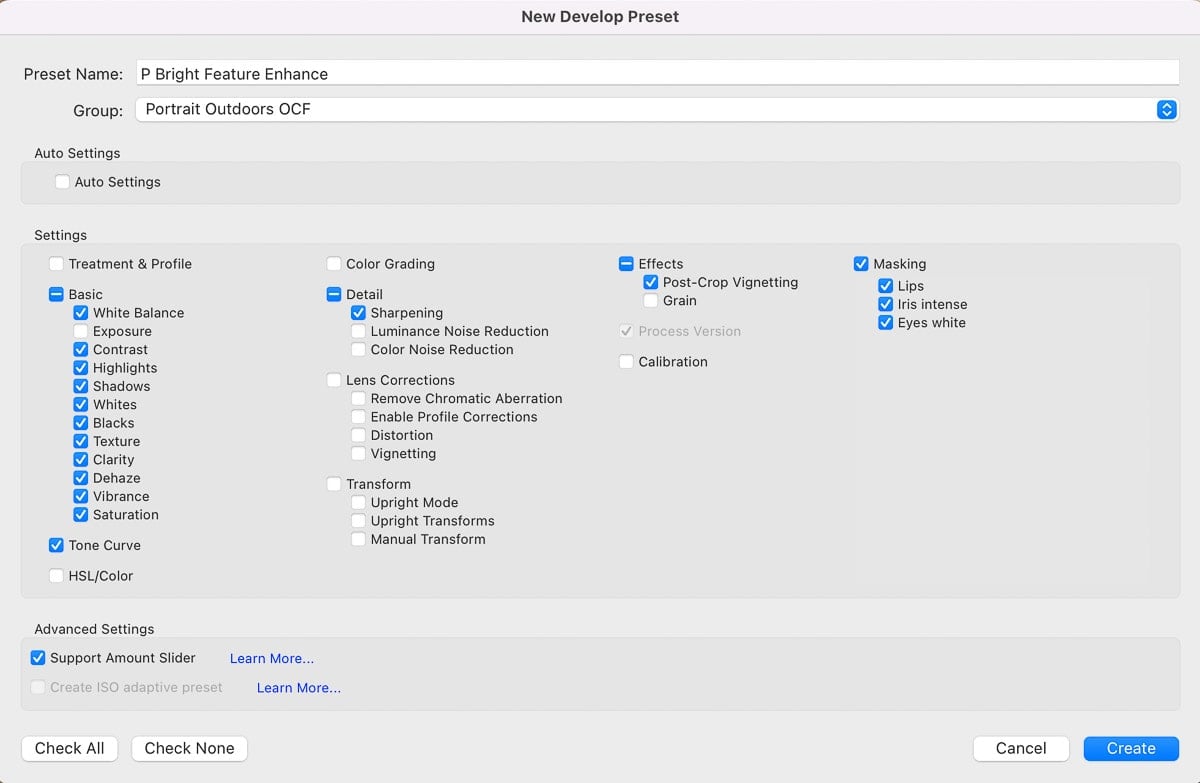Uncheck the Iris intense mask

885,304
